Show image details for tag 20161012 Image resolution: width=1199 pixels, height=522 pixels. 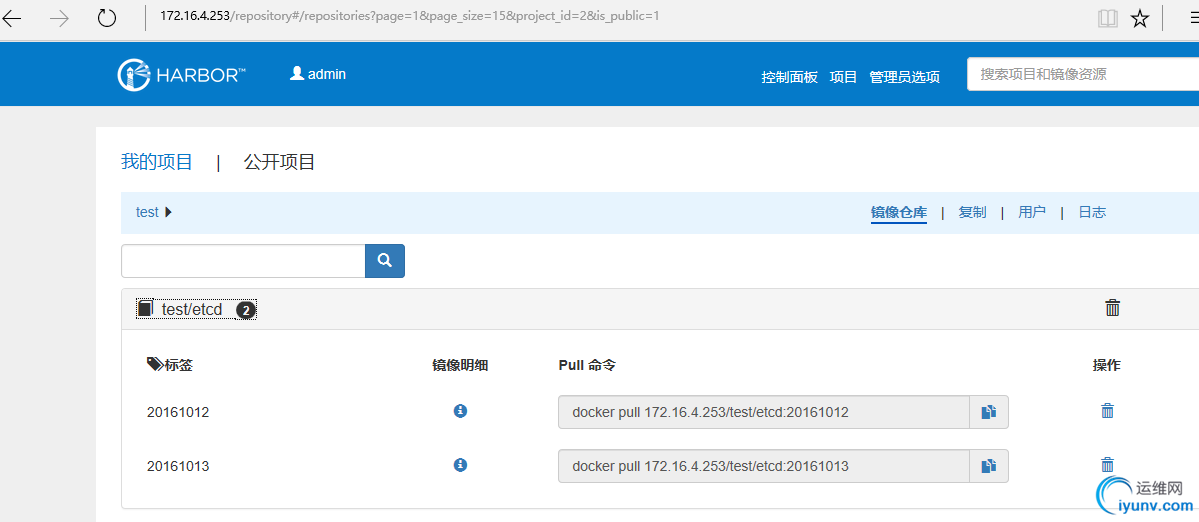(x=460, y=411)
